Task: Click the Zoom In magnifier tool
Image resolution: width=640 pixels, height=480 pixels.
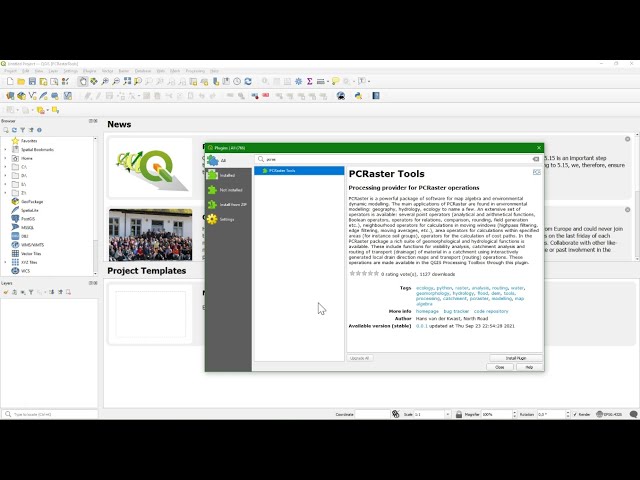Action: [x=105, y=82]
